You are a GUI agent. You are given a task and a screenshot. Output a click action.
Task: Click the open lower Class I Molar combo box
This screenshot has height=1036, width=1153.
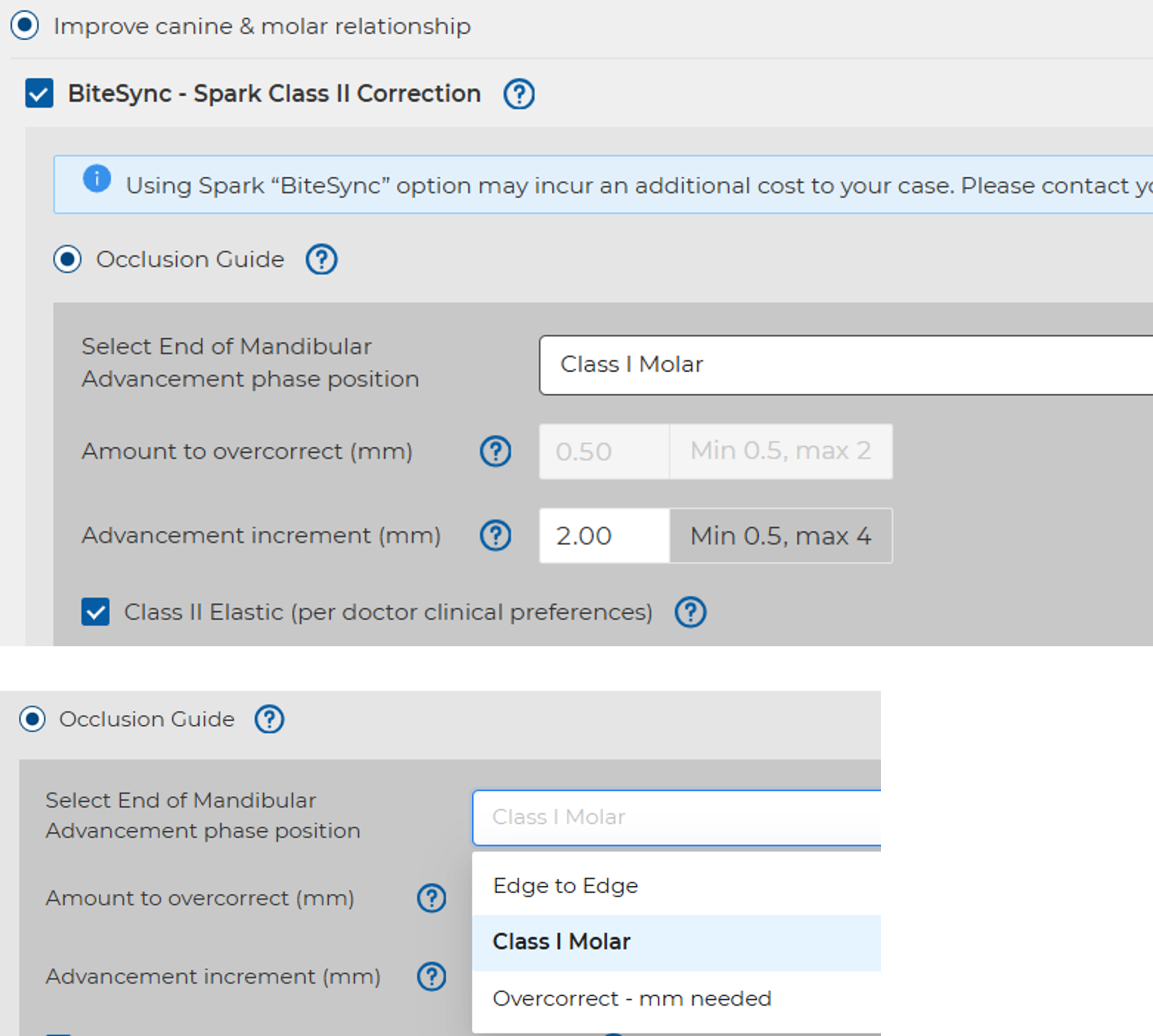click(675, 817)
